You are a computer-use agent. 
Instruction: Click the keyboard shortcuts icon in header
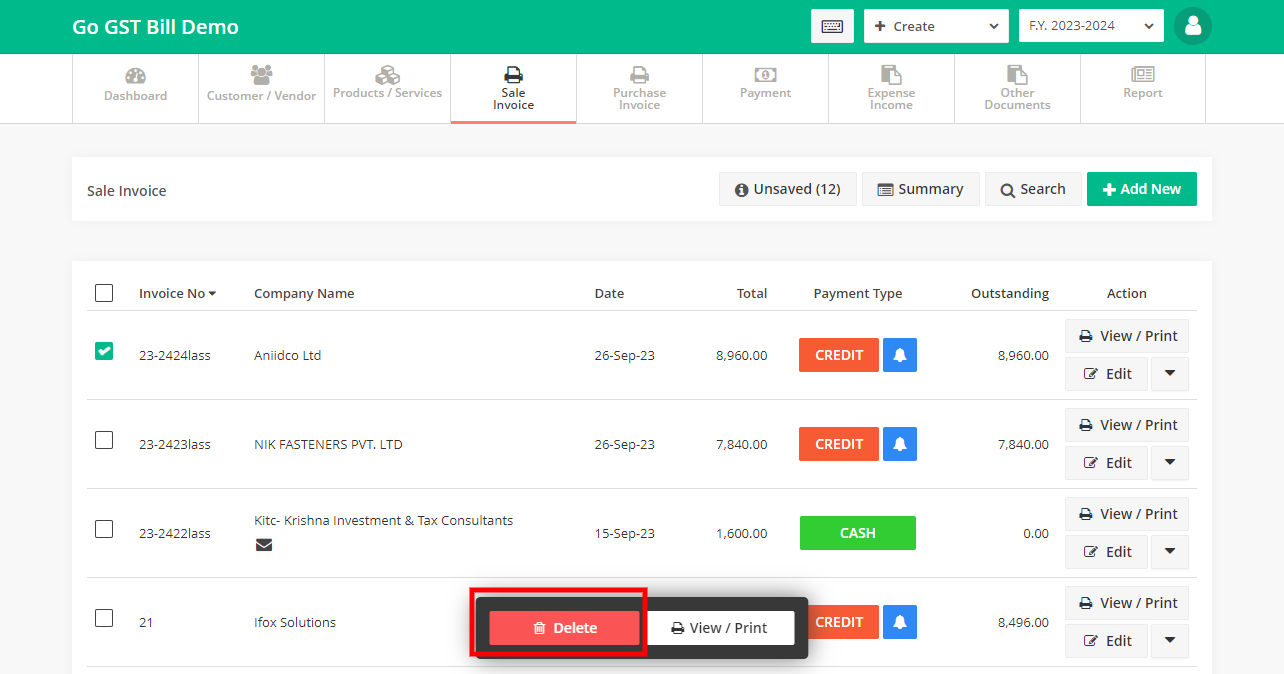832,26
